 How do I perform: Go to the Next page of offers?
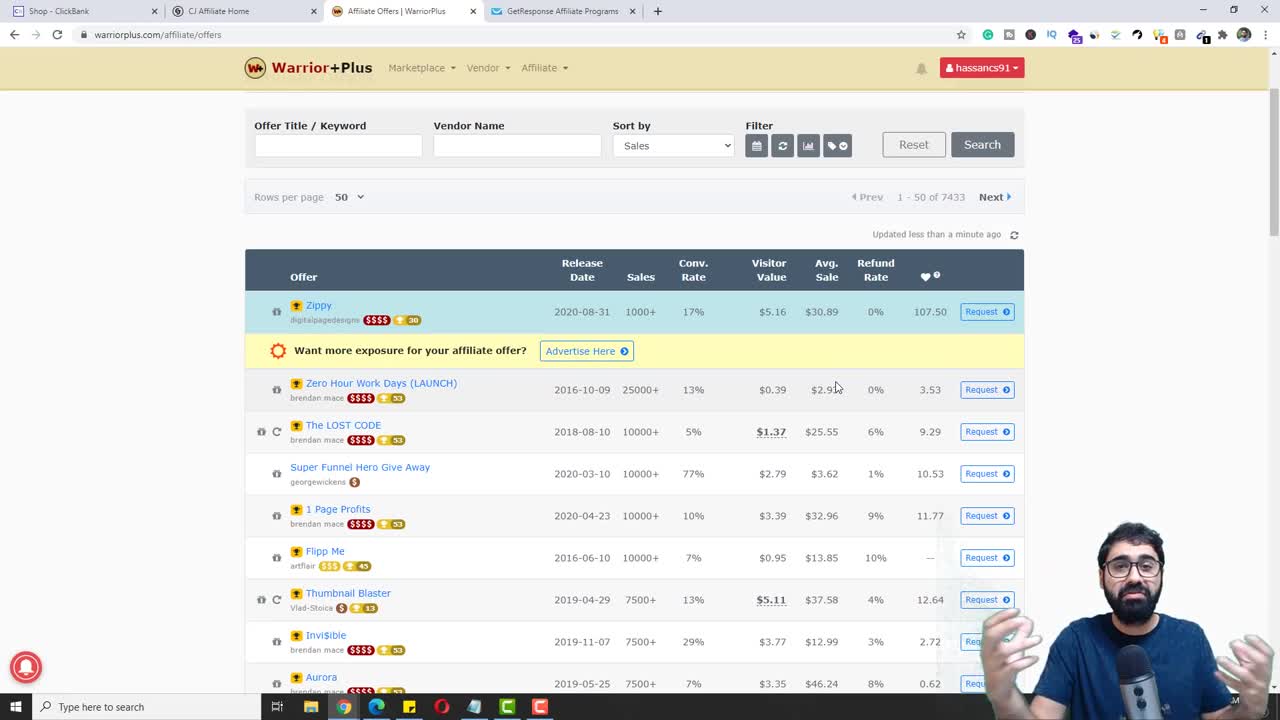point(995,197)
